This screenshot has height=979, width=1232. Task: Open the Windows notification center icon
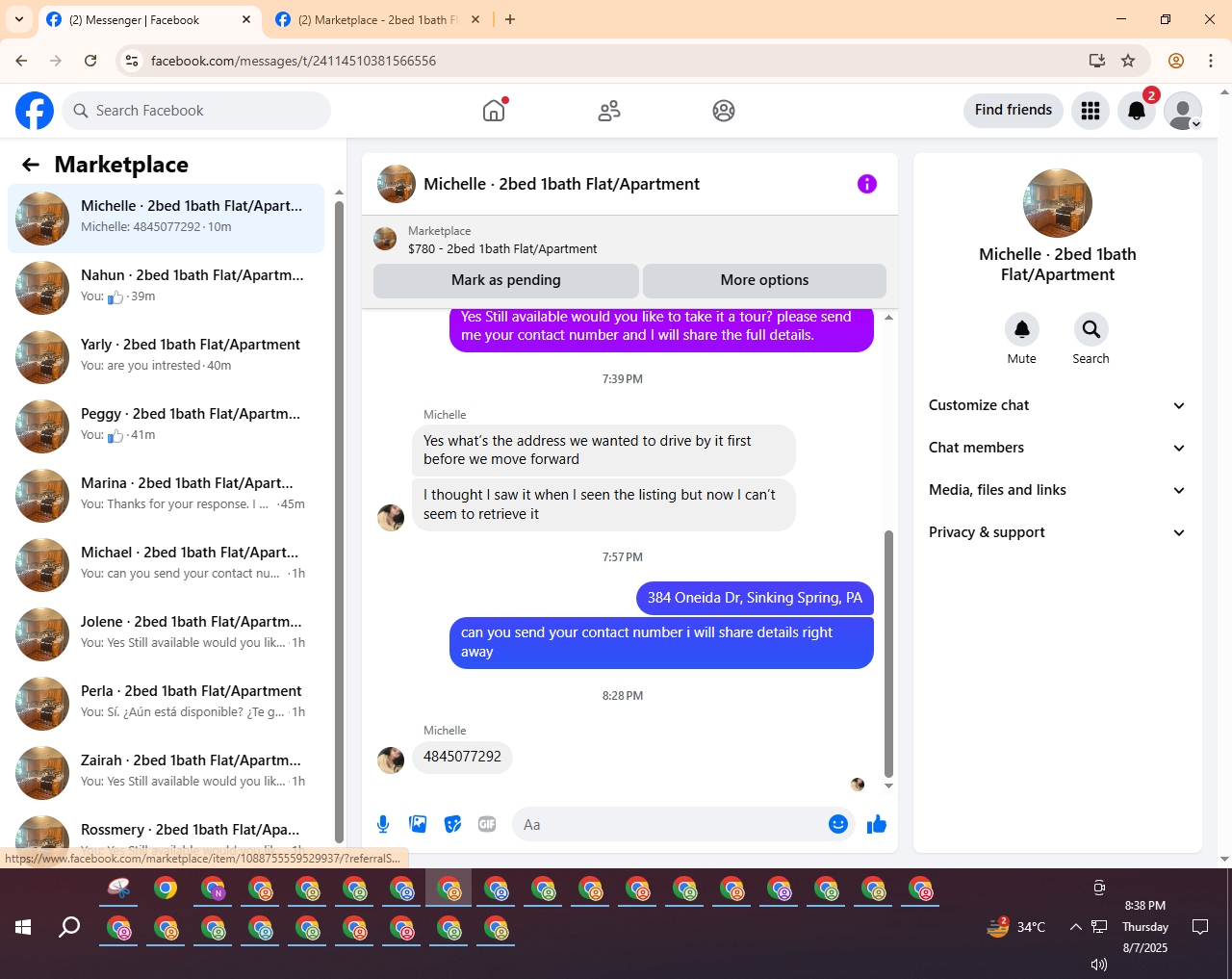1200,927
